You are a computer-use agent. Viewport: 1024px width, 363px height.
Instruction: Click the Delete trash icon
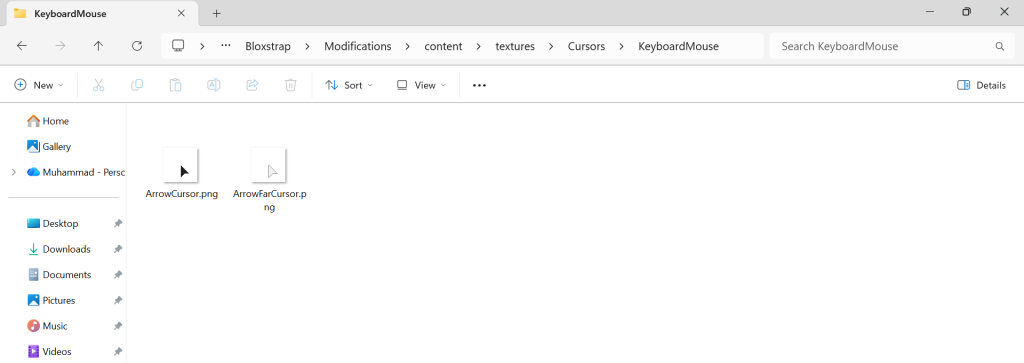[x=291, y=85]
